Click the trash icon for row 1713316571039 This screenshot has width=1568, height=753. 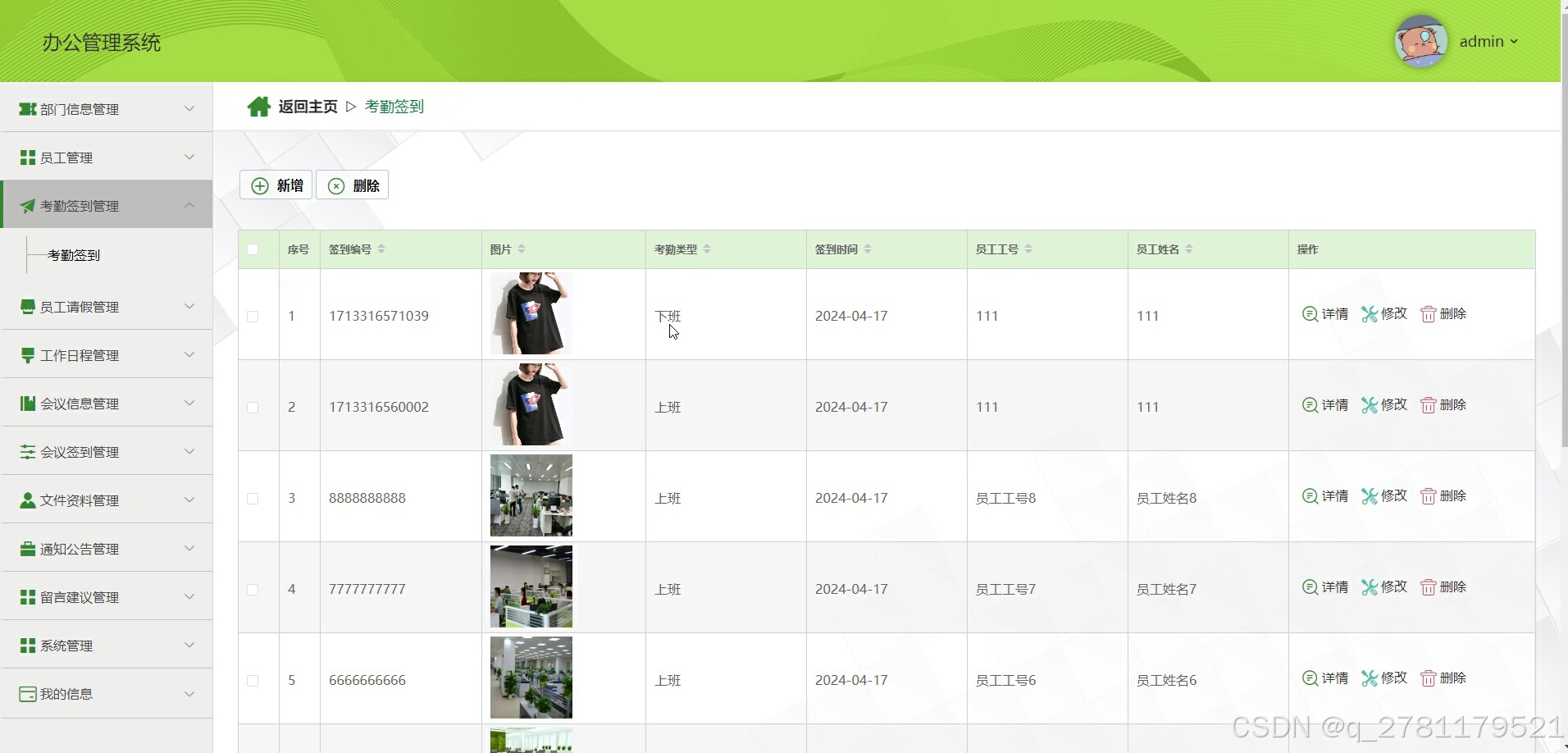coord(1429,314)
